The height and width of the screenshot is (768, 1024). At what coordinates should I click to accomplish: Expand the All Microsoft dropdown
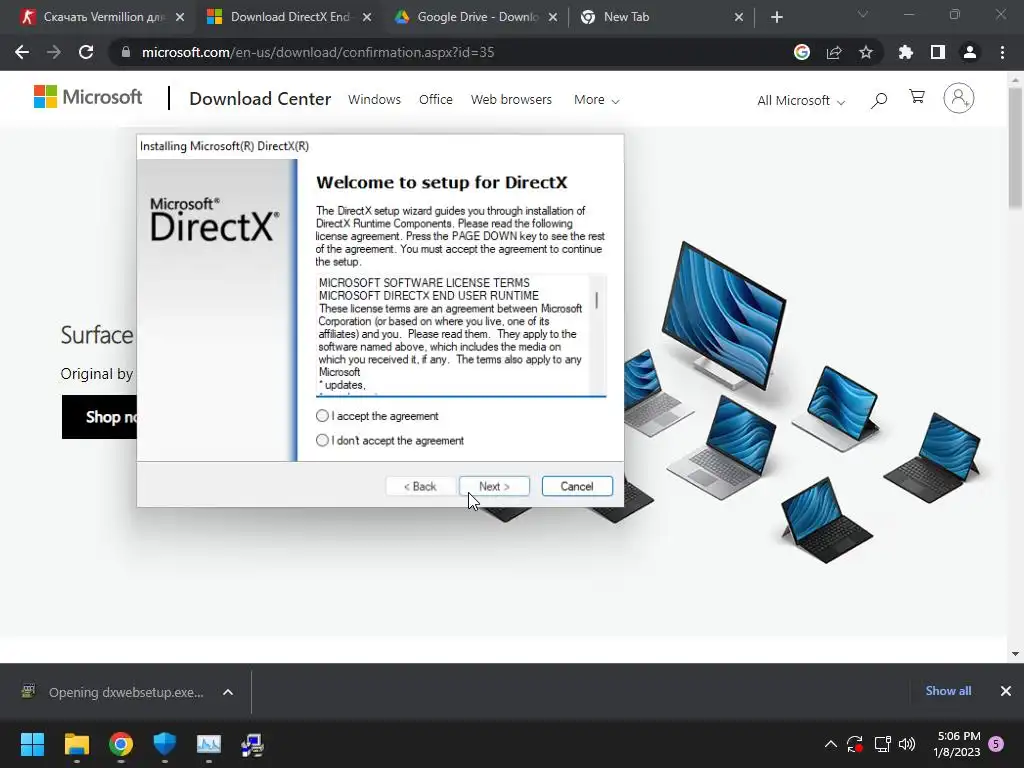click(x=801, y=101)
